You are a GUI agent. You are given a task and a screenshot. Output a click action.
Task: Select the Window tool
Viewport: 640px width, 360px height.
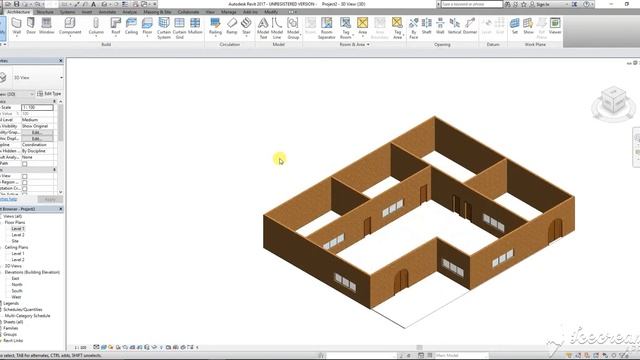[47, 26]
